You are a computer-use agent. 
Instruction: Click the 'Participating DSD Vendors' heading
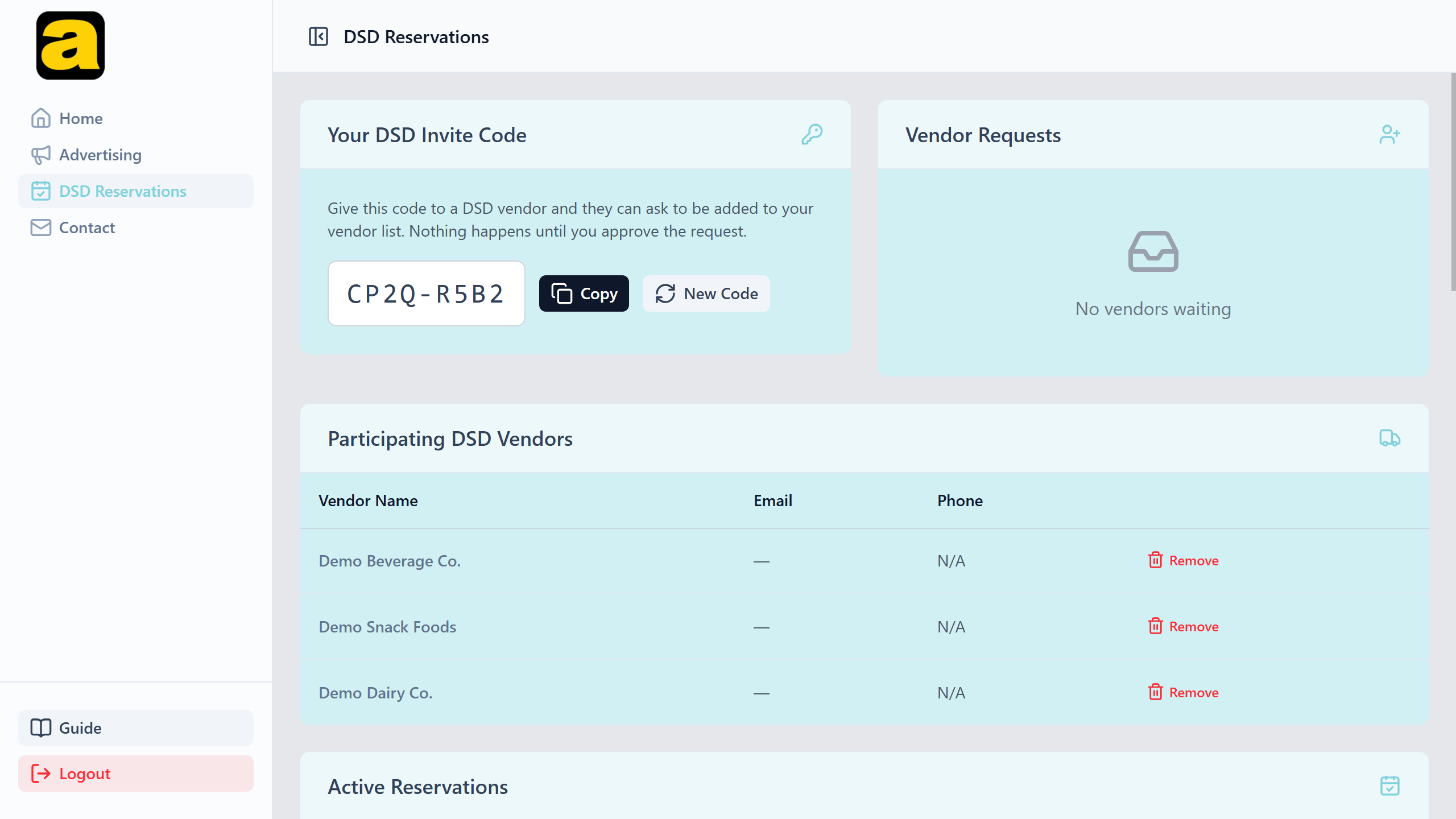(x=450, y=439)
